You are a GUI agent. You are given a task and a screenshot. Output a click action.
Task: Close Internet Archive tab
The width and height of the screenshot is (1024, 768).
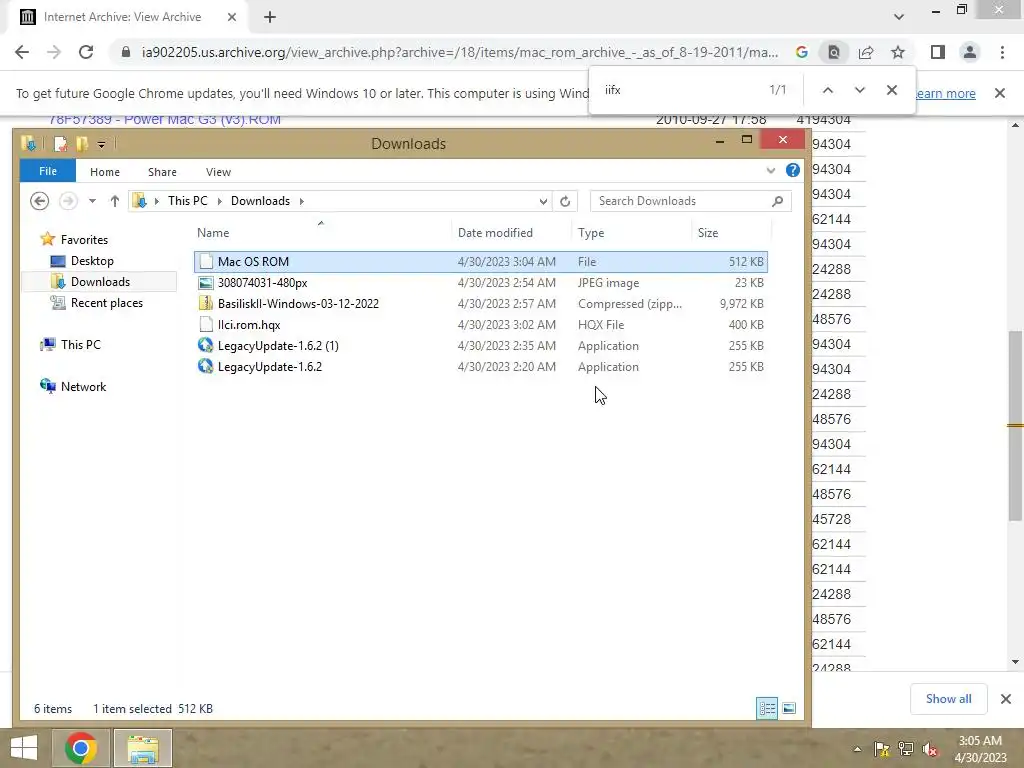click(232, 18)
